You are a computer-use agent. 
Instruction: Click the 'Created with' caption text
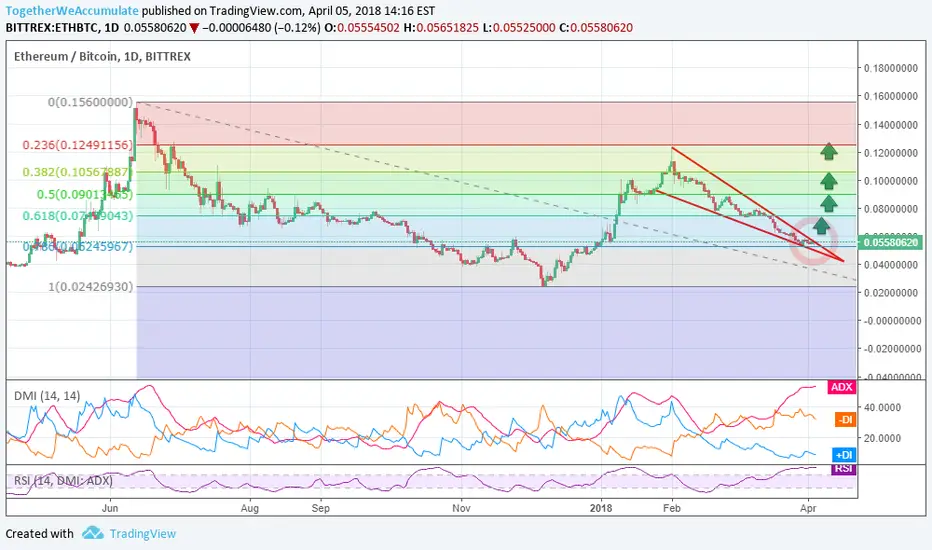pyautogui.click(x=39, y=533)
